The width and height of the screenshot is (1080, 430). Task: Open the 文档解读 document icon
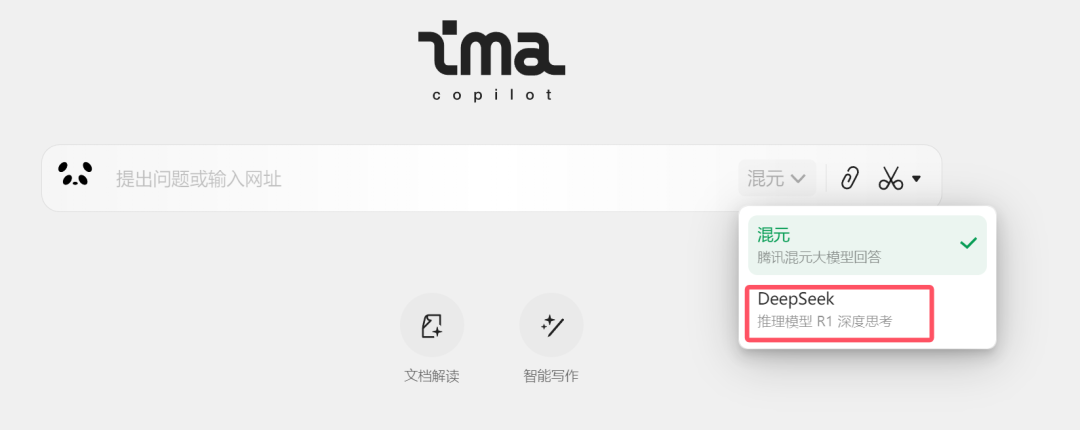click(x=432, y=325)
